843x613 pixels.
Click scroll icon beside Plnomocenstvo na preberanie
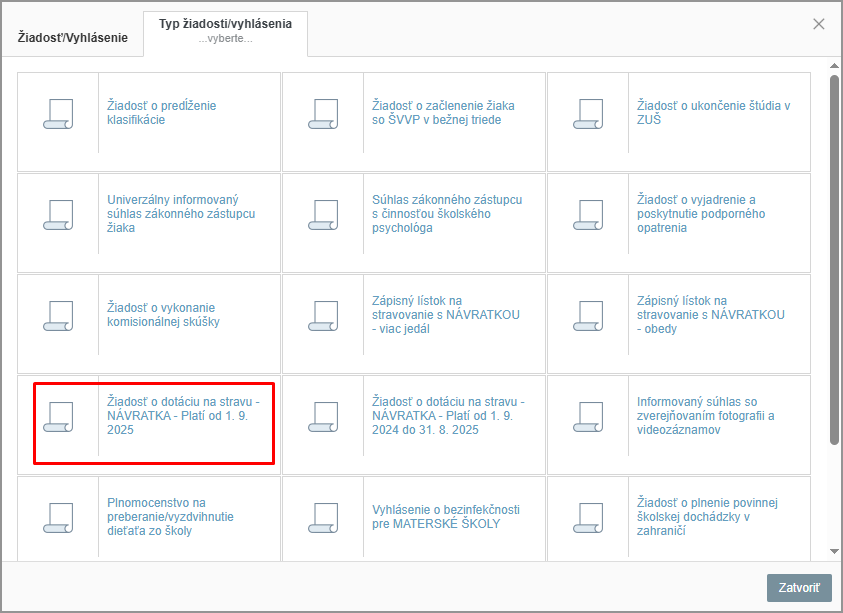point(58,517)
